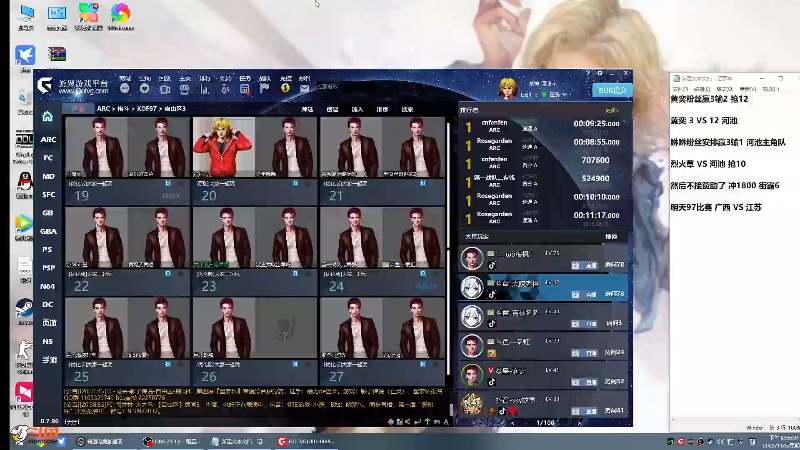The width and height of the screenshot is (800, 450).
Task: Click the room list vertical scrollbar
Action: (448, 247)
